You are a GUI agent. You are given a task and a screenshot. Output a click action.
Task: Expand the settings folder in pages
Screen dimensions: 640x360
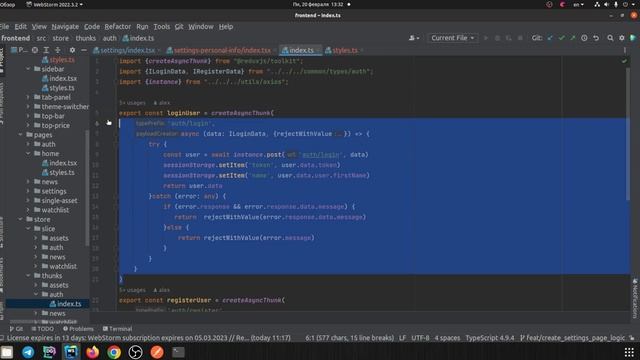click(x=28, y=191)
